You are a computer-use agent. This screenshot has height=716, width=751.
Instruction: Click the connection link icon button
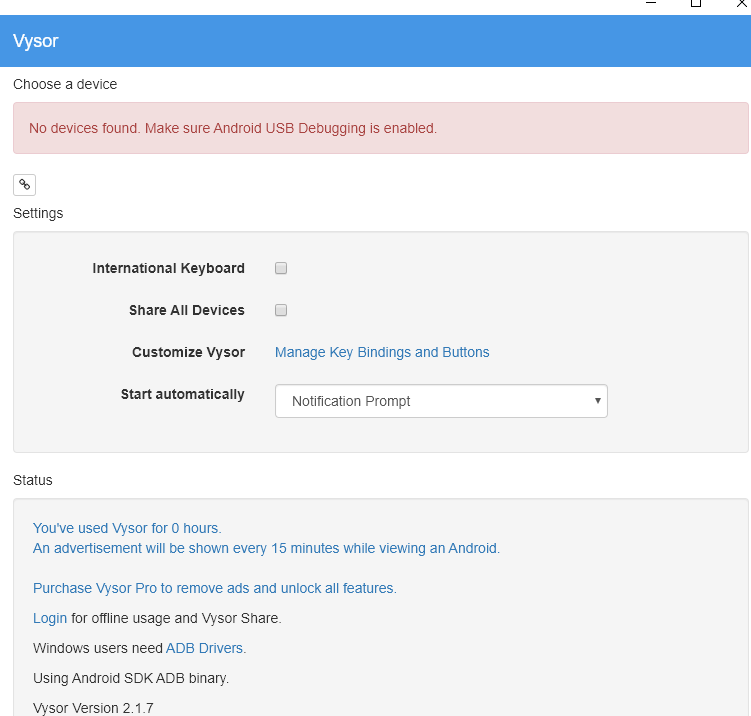pos(24,185)
